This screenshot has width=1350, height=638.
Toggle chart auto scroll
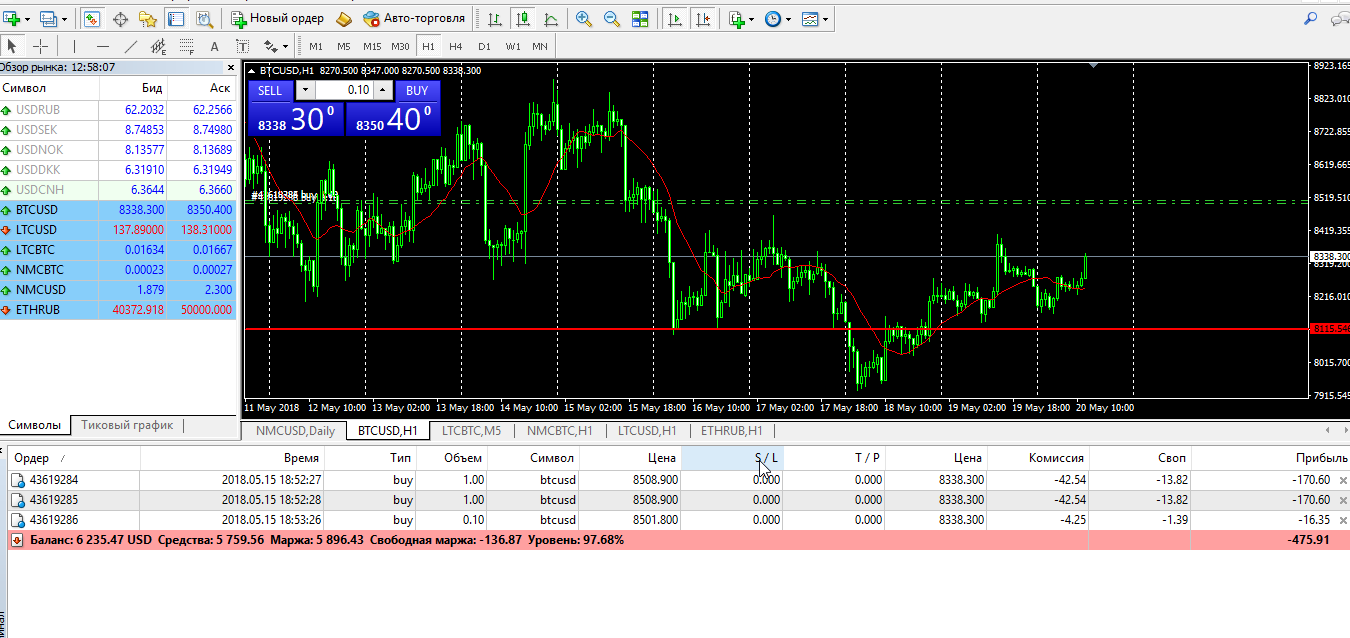pyautogui.click(x=675, y=19)
